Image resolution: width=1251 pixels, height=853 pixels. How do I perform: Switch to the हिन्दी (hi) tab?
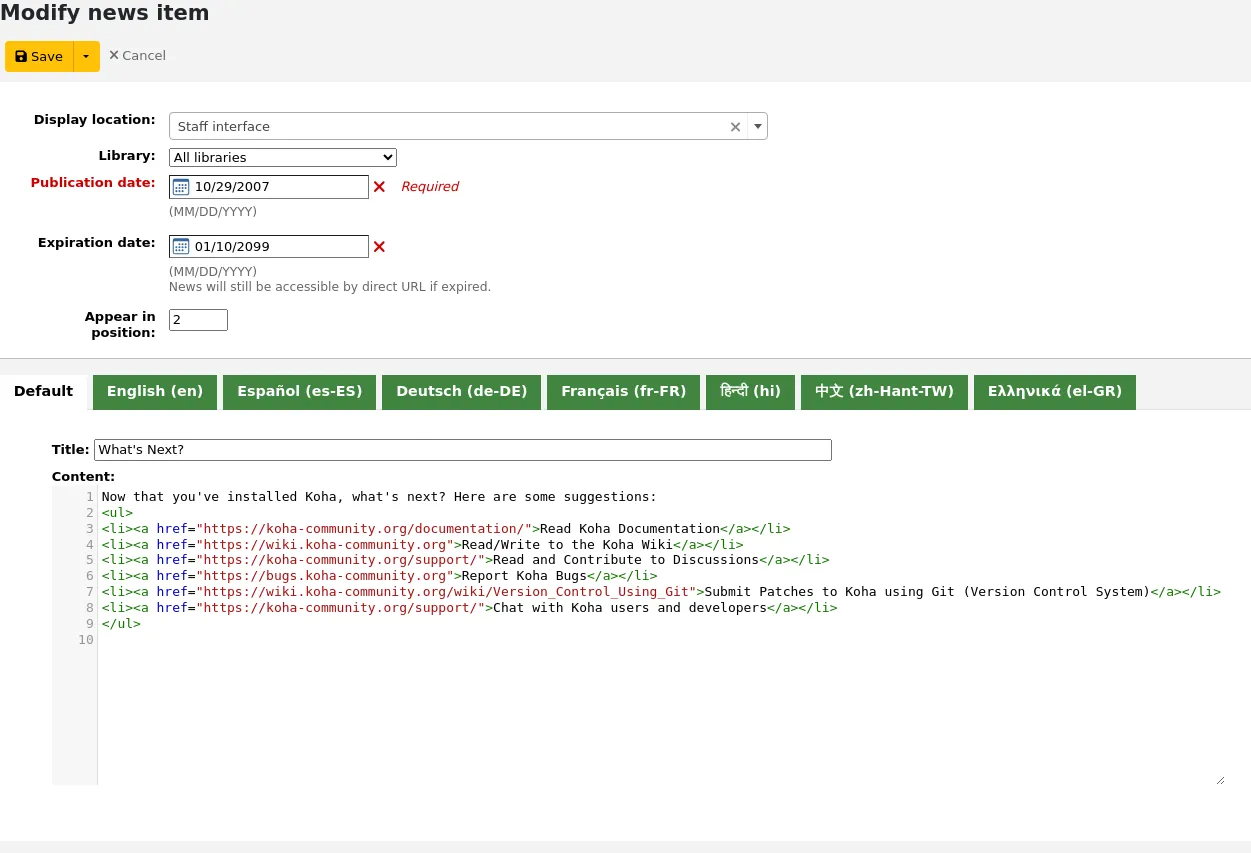coord(750,392)
